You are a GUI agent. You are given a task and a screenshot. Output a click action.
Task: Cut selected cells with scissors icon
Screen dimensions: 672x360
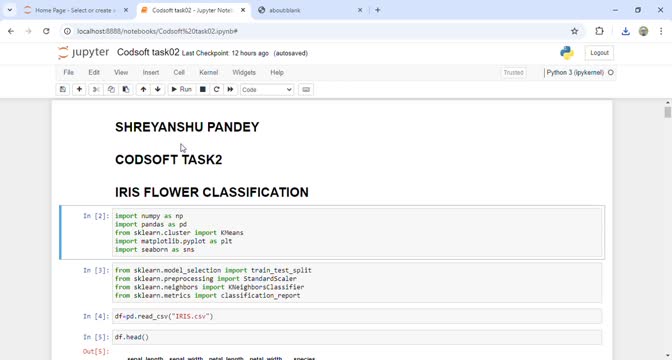point(96,90)
